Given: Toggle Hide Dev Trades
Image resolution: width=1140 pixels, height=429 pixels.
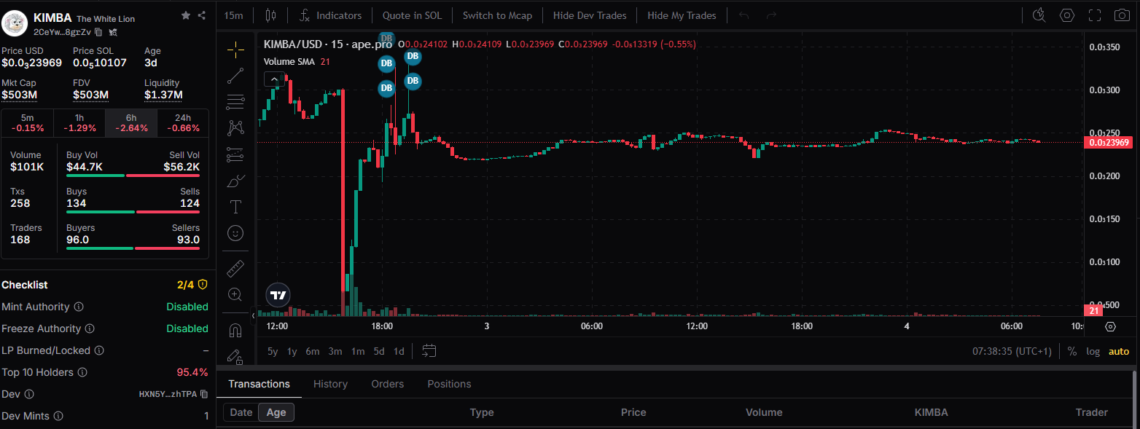Looking at the screenshot, I should (590, 15).
